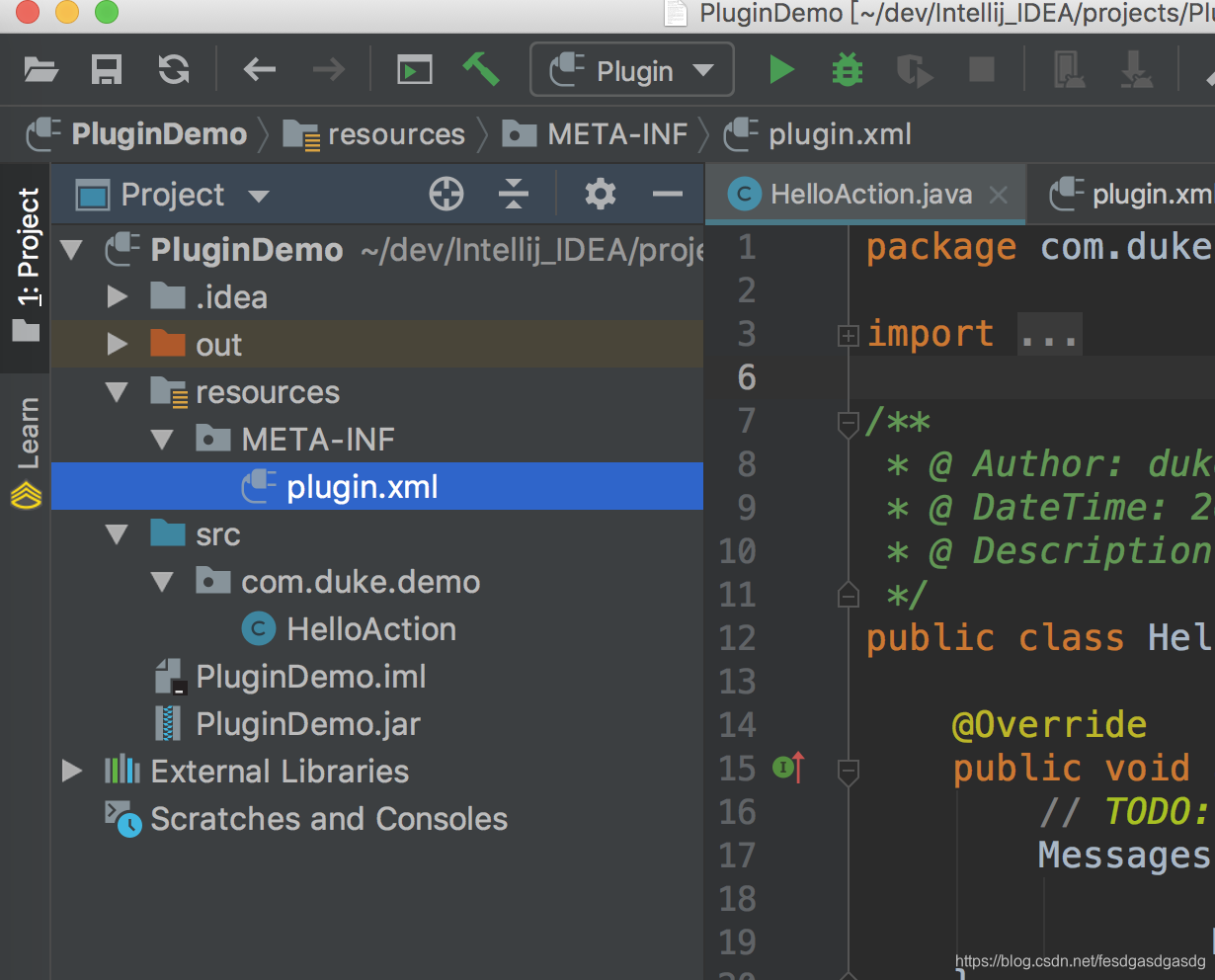Image resolution: width=1215 pixels, height=980 pixels.
Task: Select plugin.xml in the breadcrumb bar
Action: coord(818,134)
